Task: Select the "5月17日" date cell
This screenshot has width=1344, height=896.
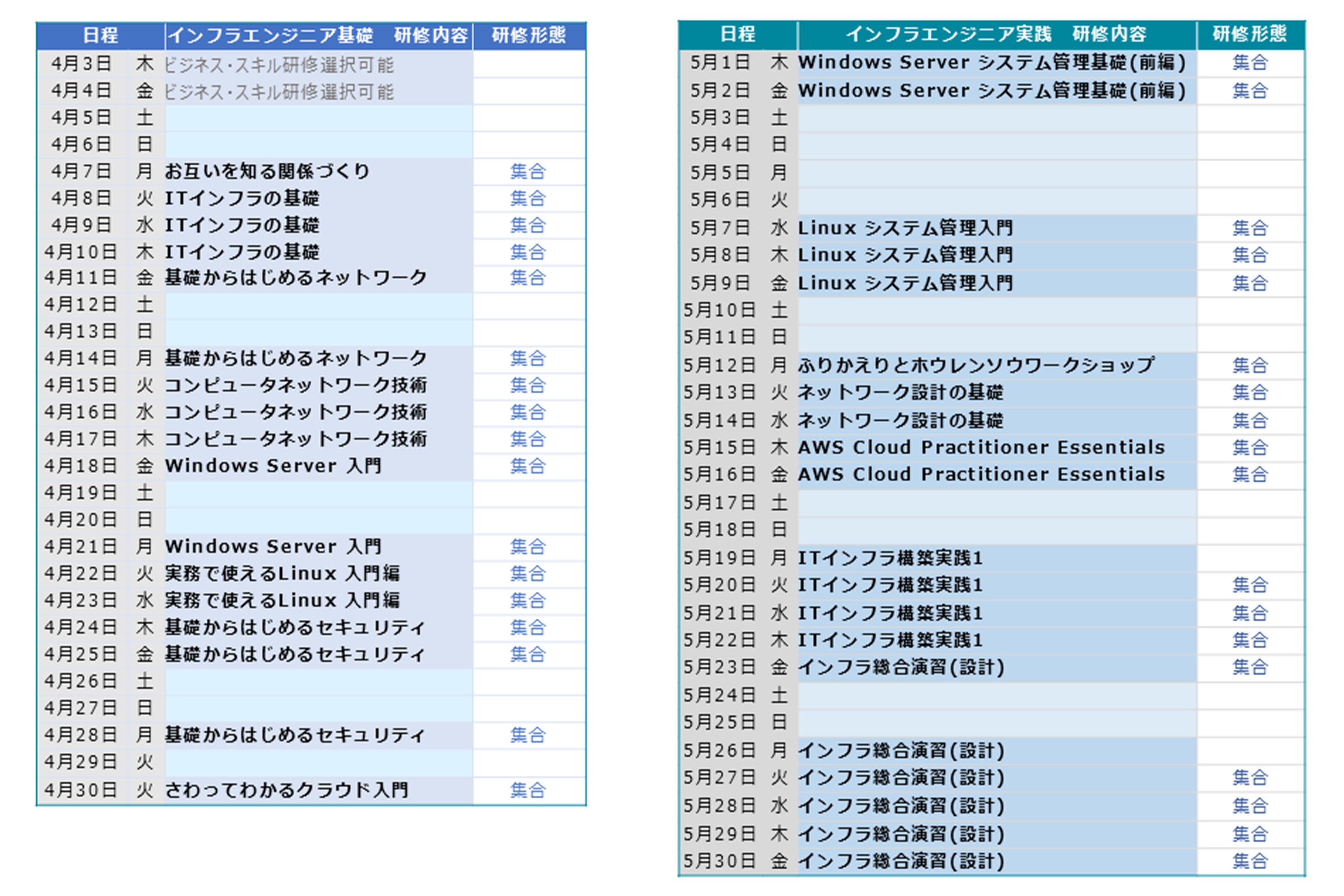Action: click(x=720, y=503)
